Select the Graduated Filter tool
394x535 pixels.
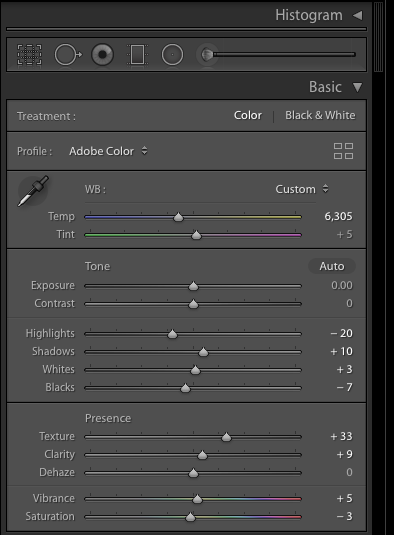click(x=137, y=55)
